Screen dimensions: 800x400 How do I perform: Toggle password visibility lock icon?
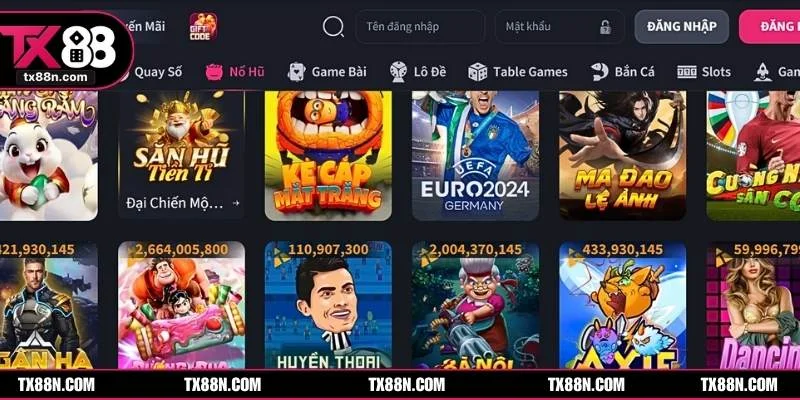click(x=605, y=27)
